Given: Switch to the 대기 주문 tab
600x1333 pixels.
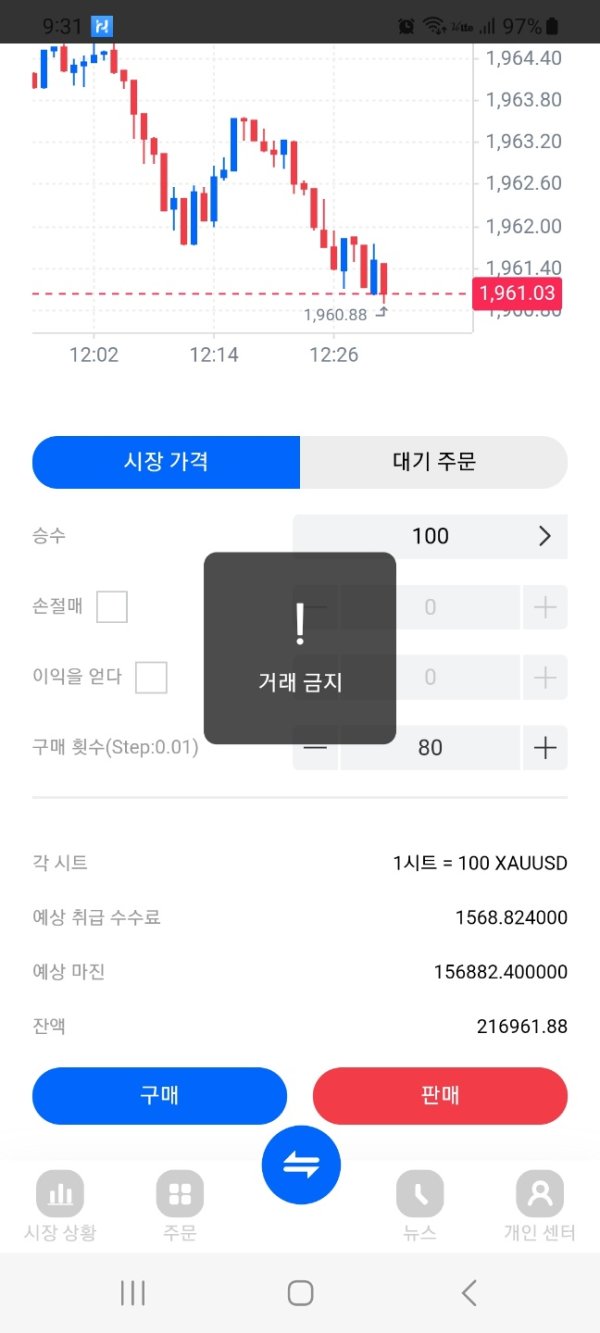Looking at the screenshot, I should click(x=434, y=462).
